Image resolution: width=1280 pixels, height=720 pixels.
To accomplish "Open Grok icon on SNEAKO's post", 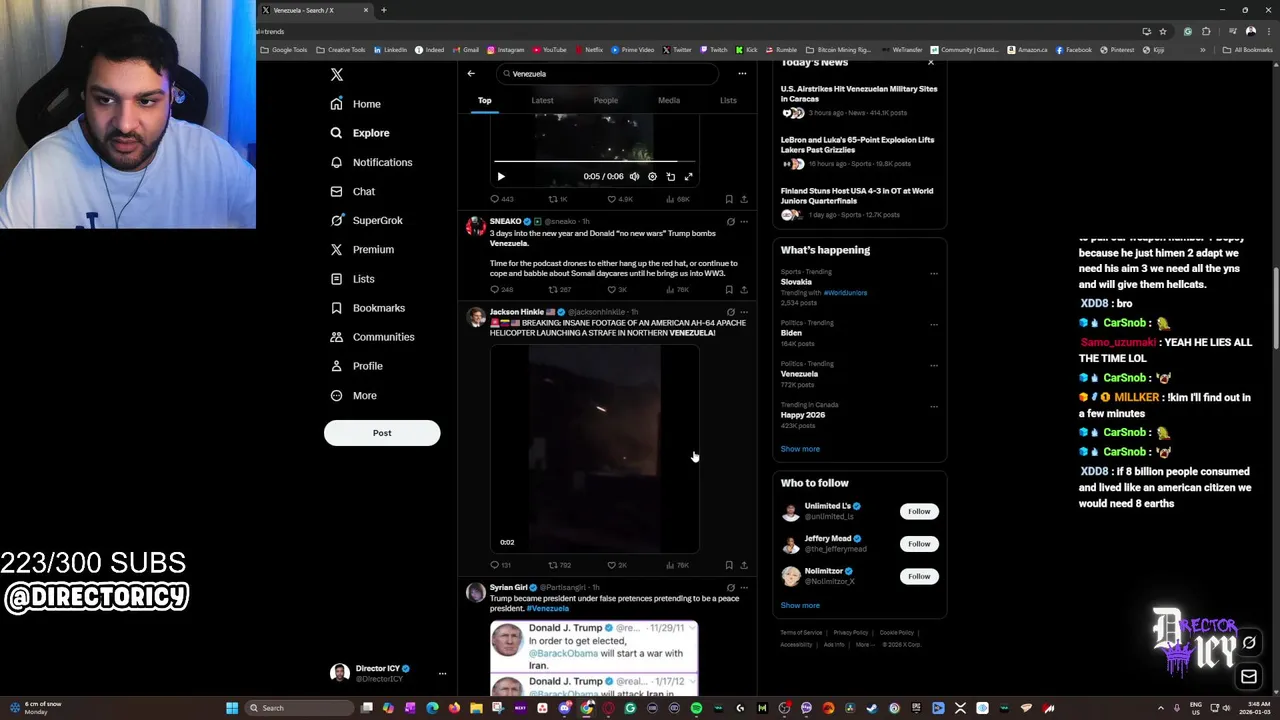I will [x=730, y=222].
